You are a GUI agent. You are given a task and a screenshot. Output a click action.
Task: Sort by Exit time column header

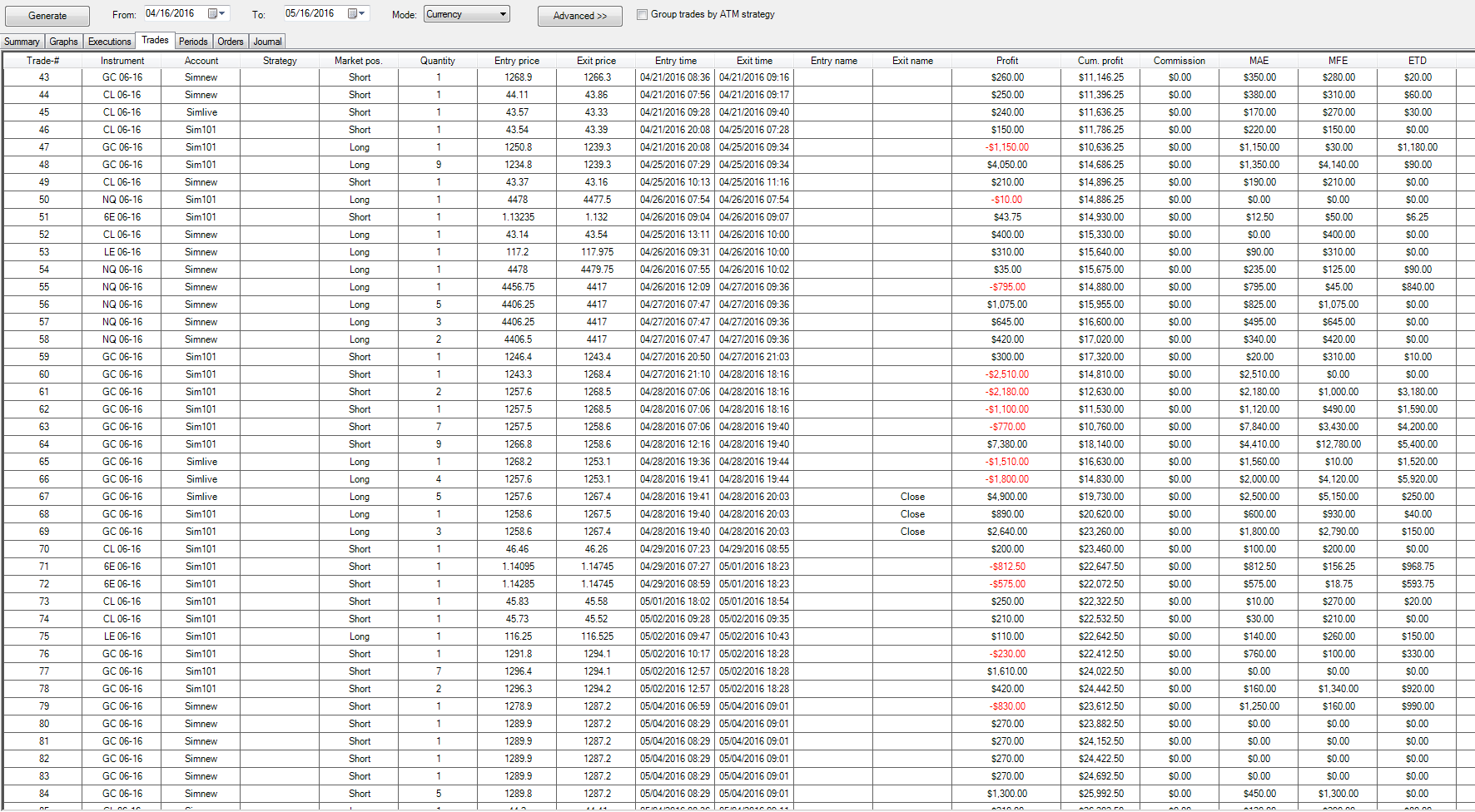click(754, 61)
